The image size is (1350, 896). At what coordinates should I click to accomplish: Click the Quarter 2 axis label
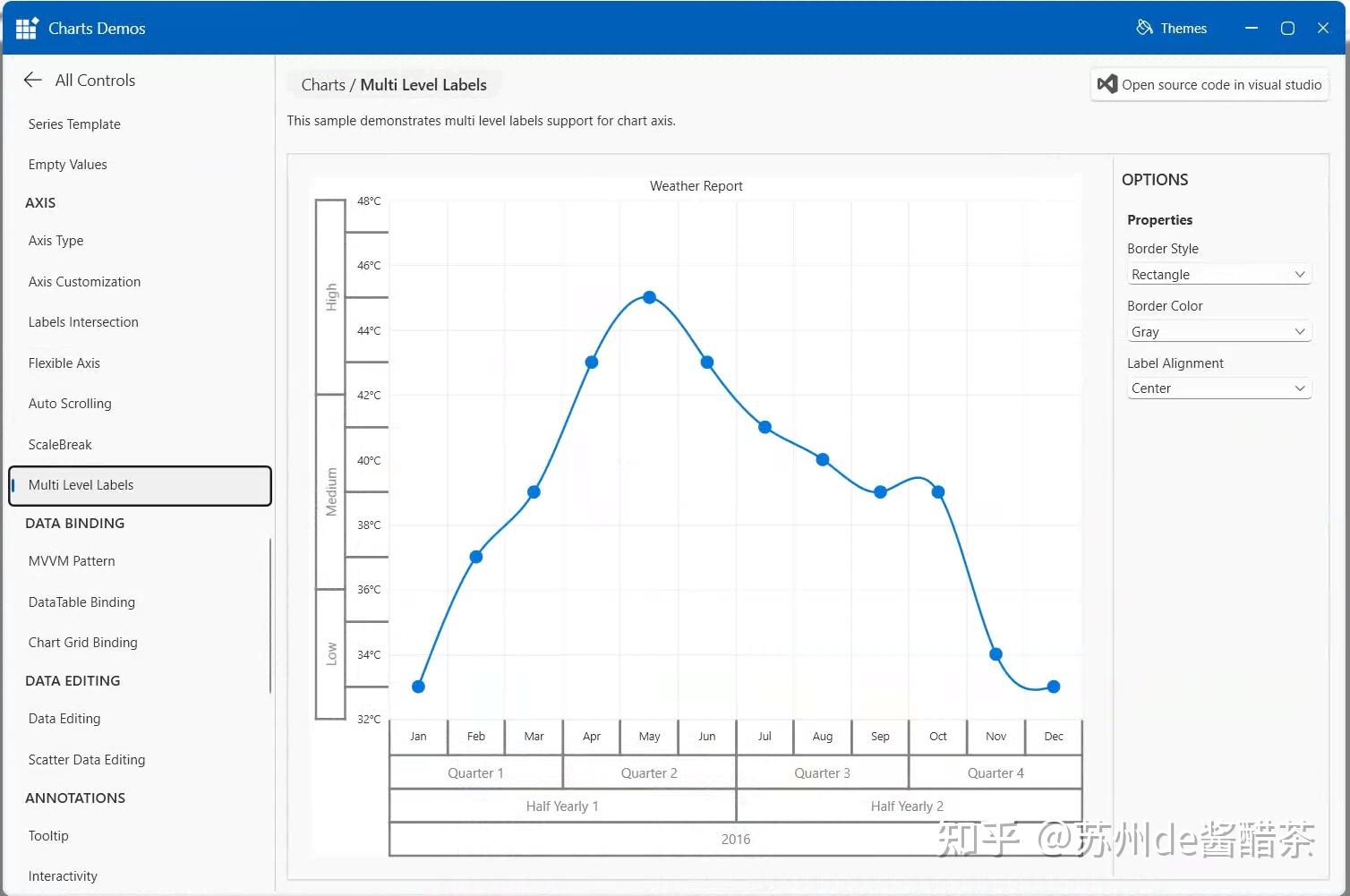click(648, 772)
